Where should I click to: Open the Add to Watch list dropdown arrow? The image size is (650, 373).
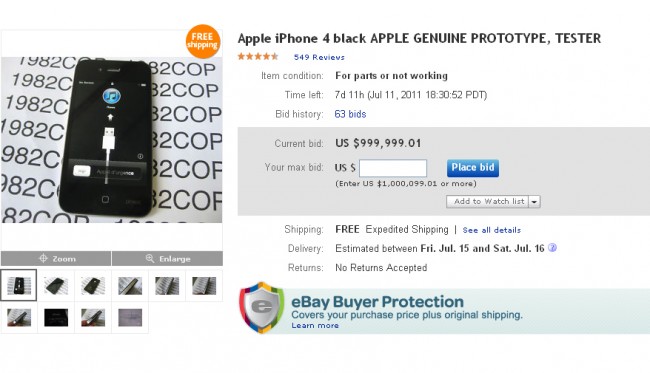534,202
